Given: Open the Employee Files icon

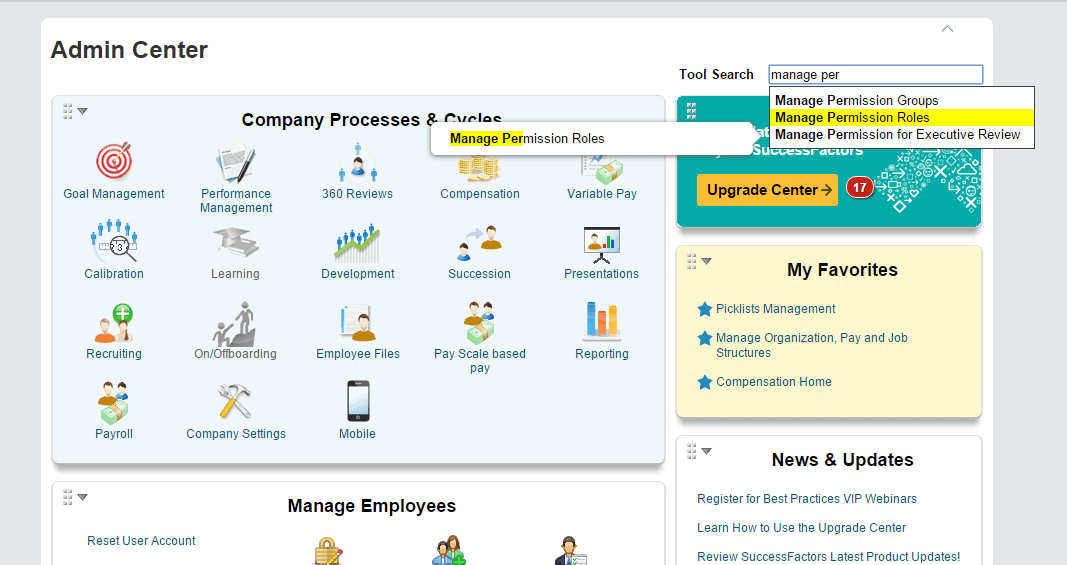Looking at the screenshot, I should point(358,323).
